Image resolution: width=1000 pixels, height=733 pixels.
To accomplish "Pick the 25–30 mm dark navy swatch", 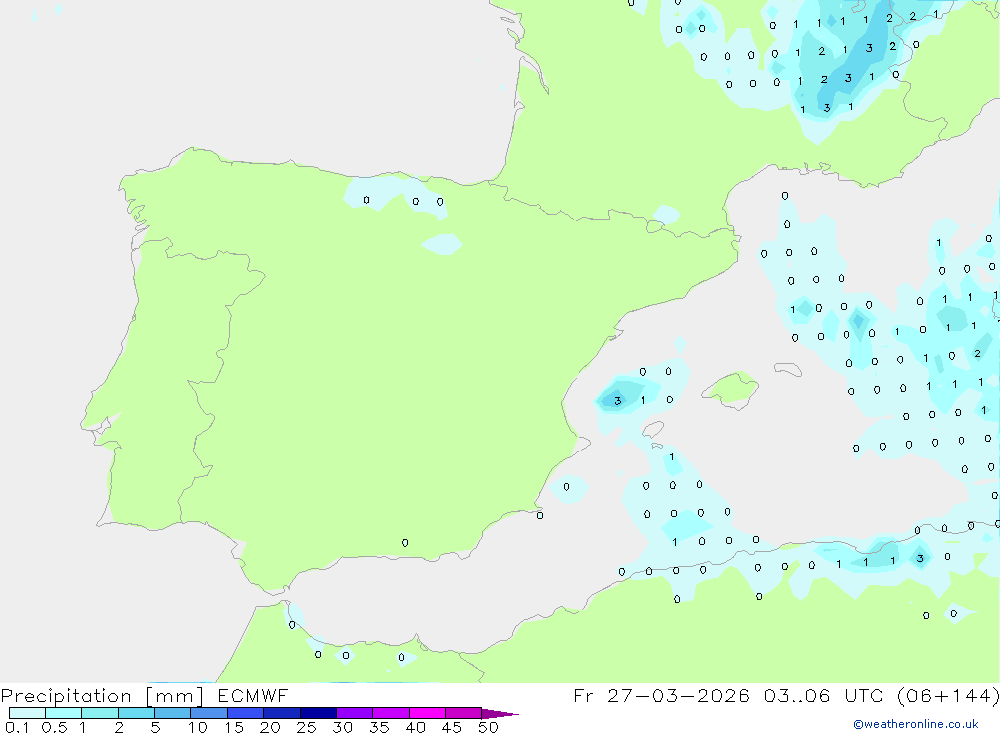I will [318, 713].
